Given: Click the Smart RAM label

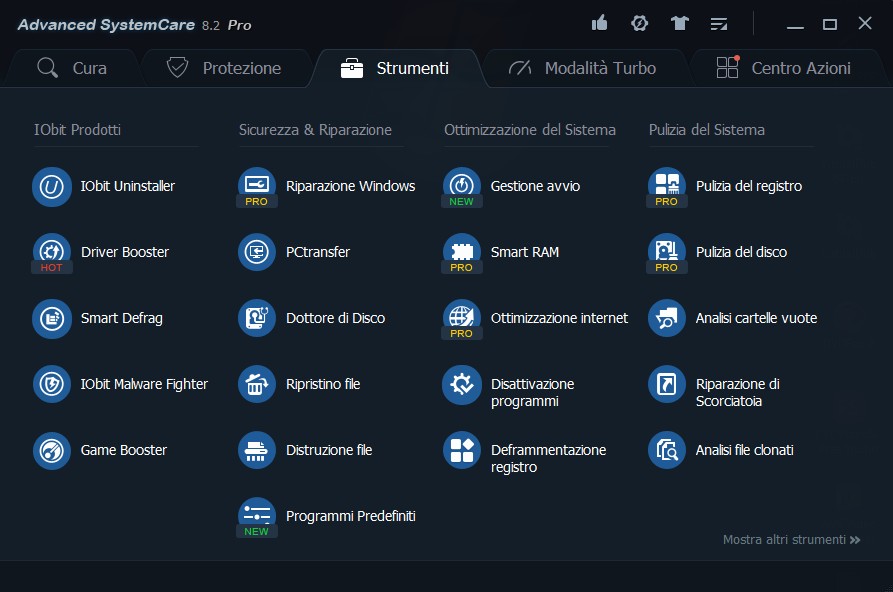Looking at the screenshot, I should (525, 252).
